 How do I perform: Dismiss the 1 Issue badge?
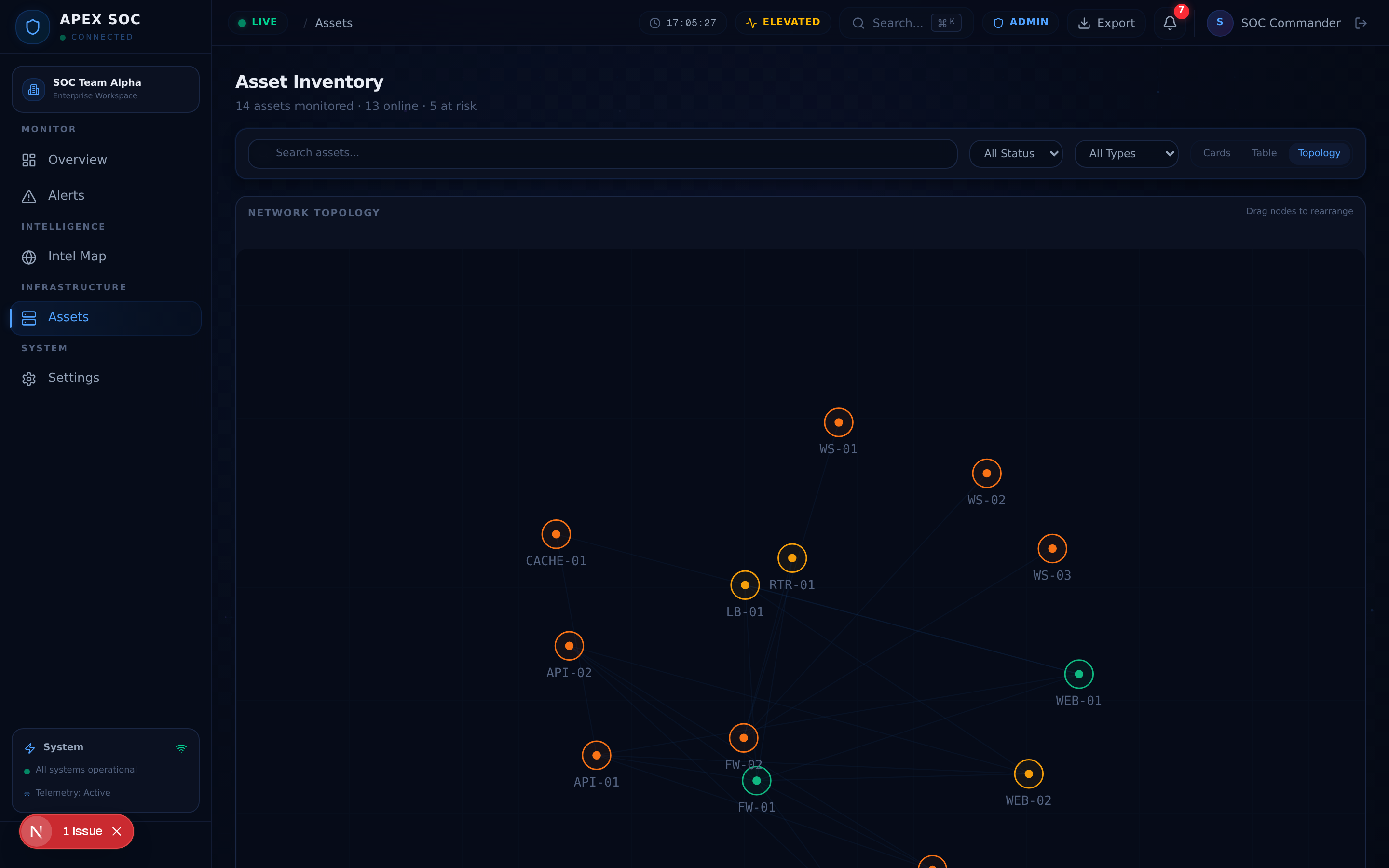coord(117,831)
